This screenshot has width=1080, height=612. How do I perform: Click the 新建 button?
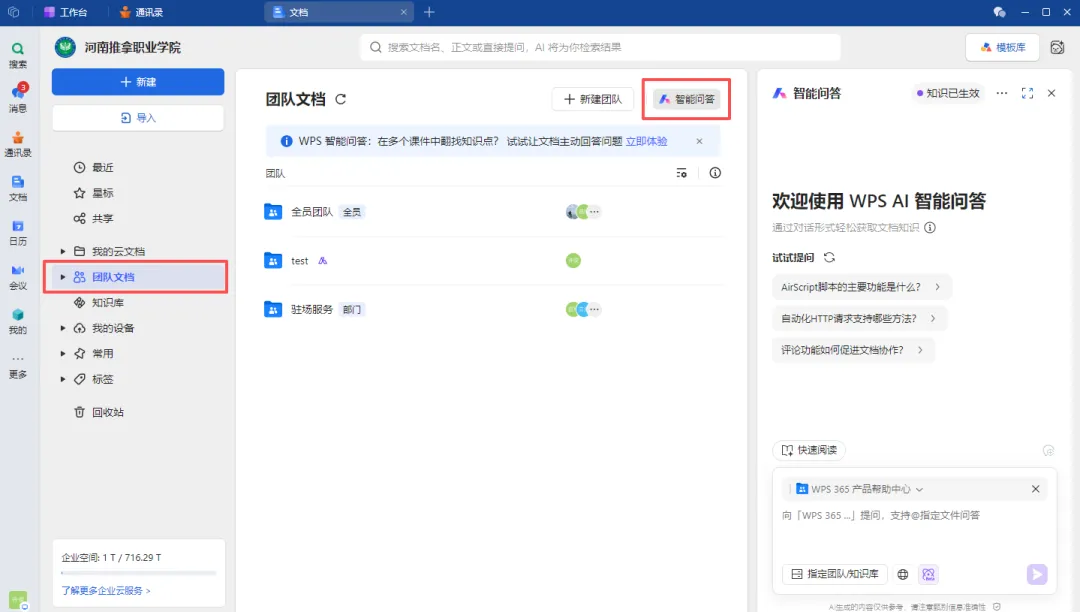tap(138, 82)
